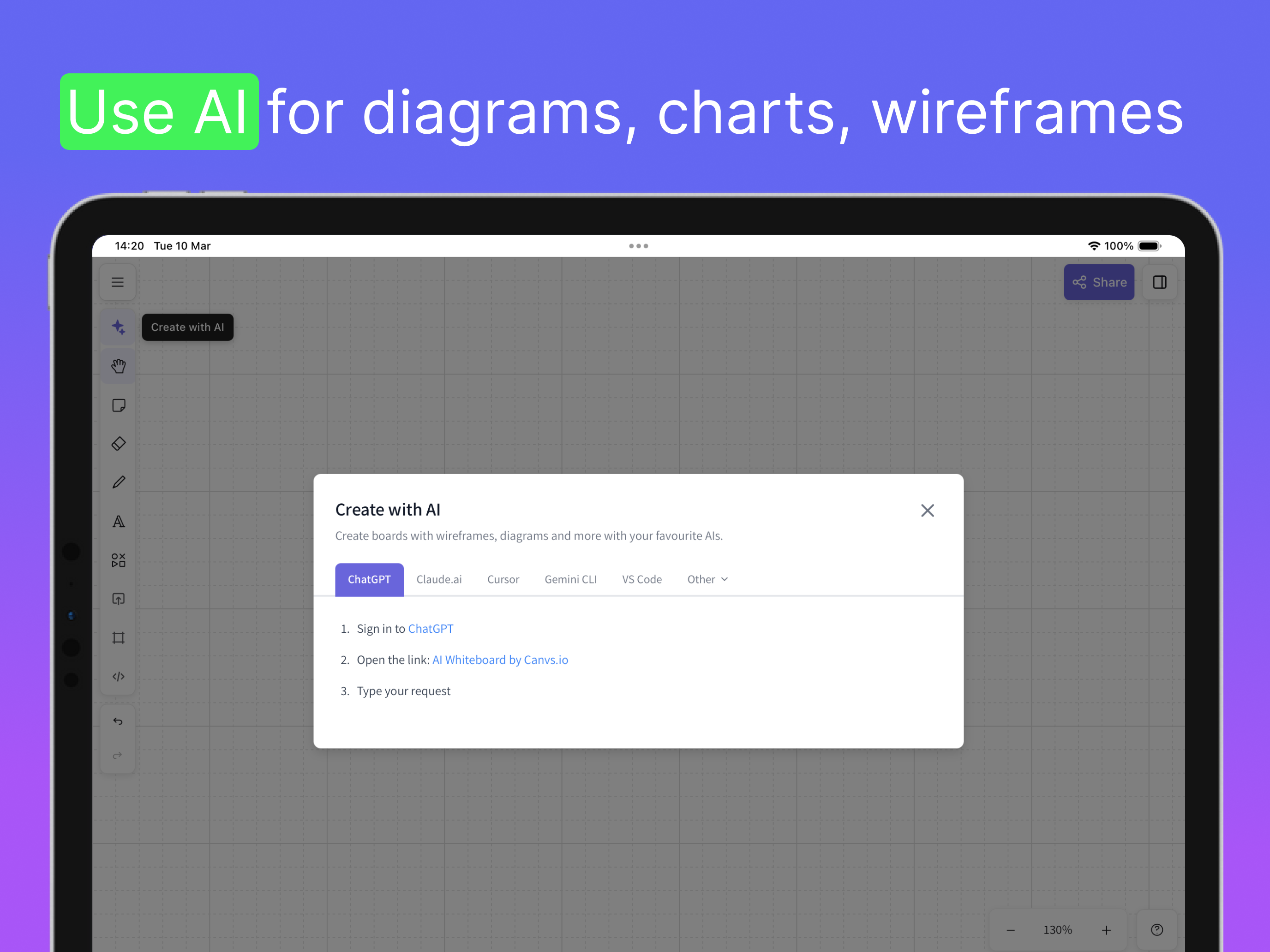Switch to the VS Code tab
1270x952 pixels.
click(642, 580)
